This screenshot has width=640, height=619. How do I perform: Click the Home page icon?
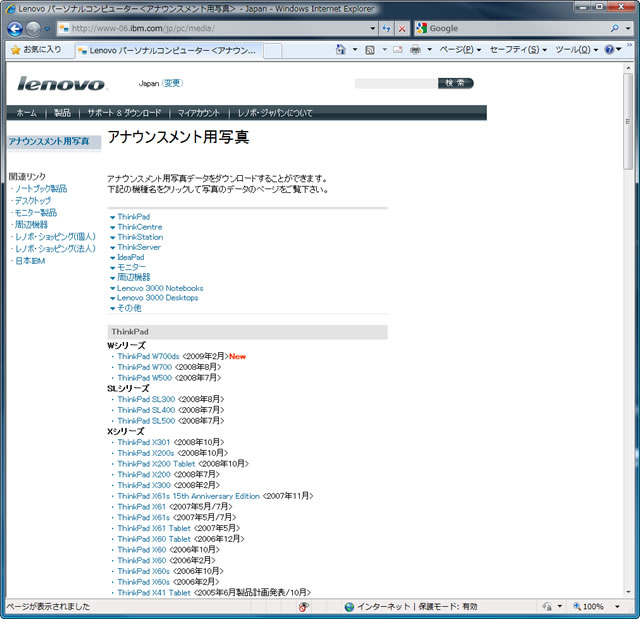[x=340, y=50]
